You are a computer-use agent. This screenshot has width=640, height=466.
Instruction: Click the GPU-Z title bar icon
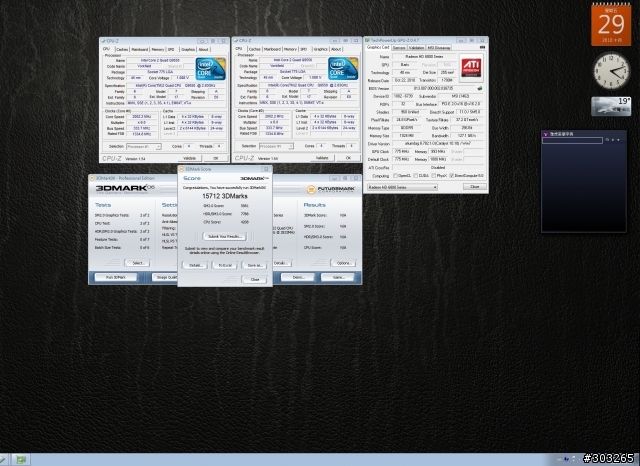pyautogui.click(x=367, y=40)
